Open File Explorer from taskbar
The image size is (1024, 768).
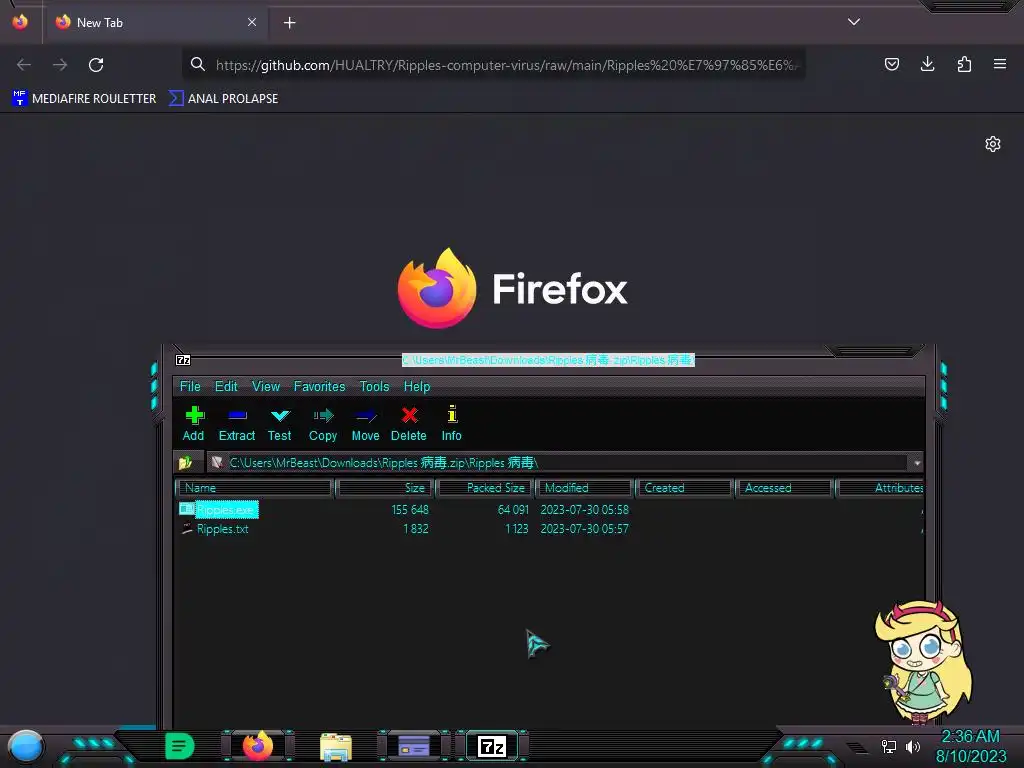336,747
